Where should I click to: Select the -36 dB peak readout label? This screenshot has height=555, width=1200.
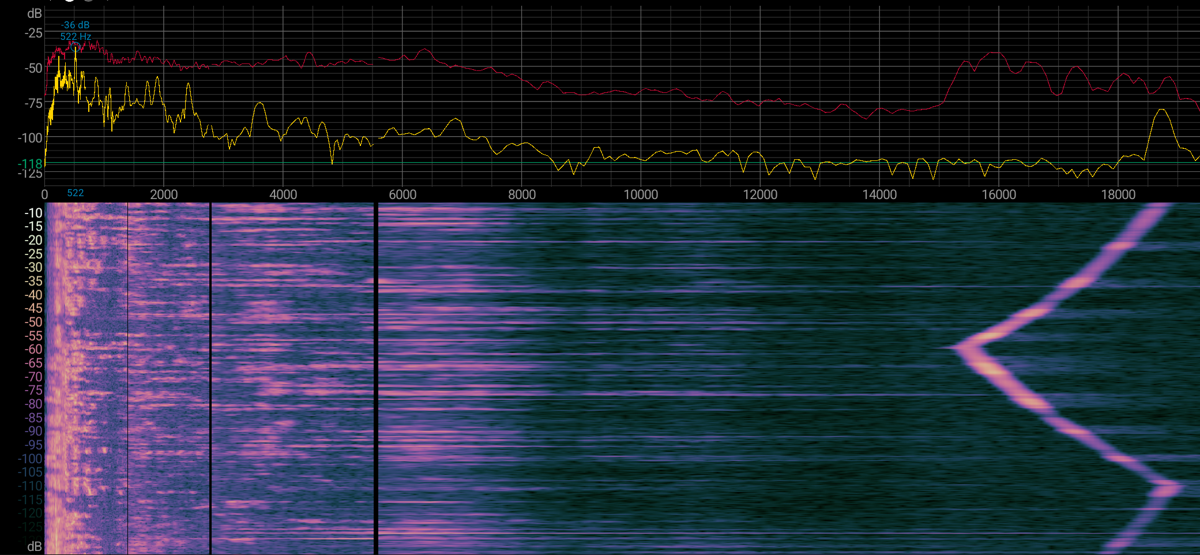pos(73,25)
